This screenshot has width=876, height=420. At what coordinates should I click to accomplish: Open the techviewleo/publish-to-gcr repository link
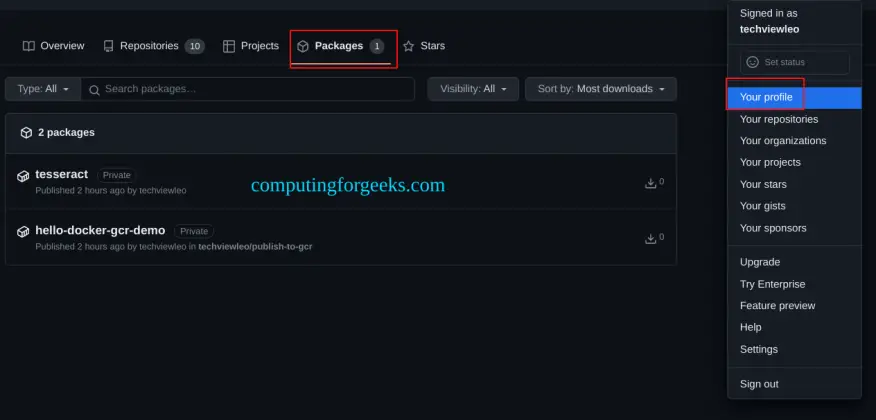click(x=255, y=246)
